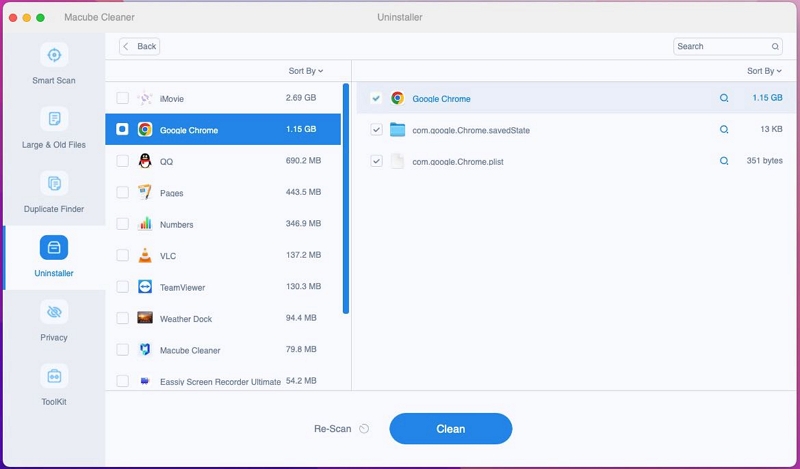Click the Numbers row name
800x469 pixels.
[x=177, y=225]
